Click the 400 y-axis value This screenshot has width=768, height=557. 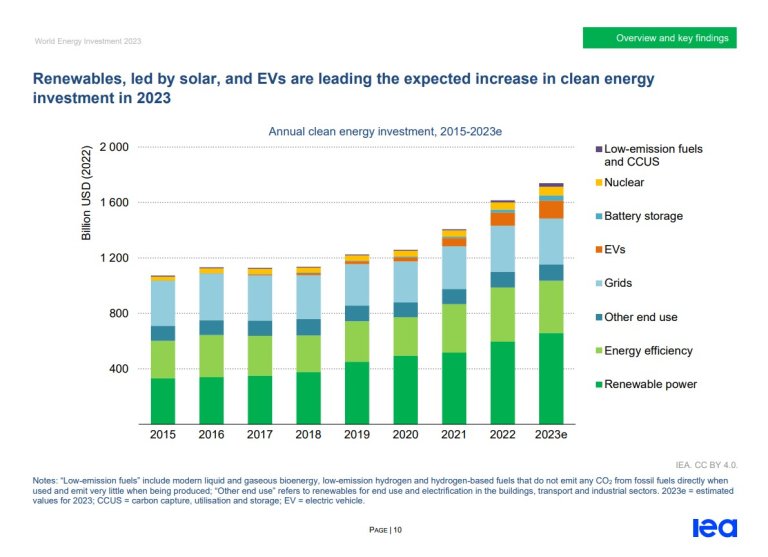click(119, 368)
